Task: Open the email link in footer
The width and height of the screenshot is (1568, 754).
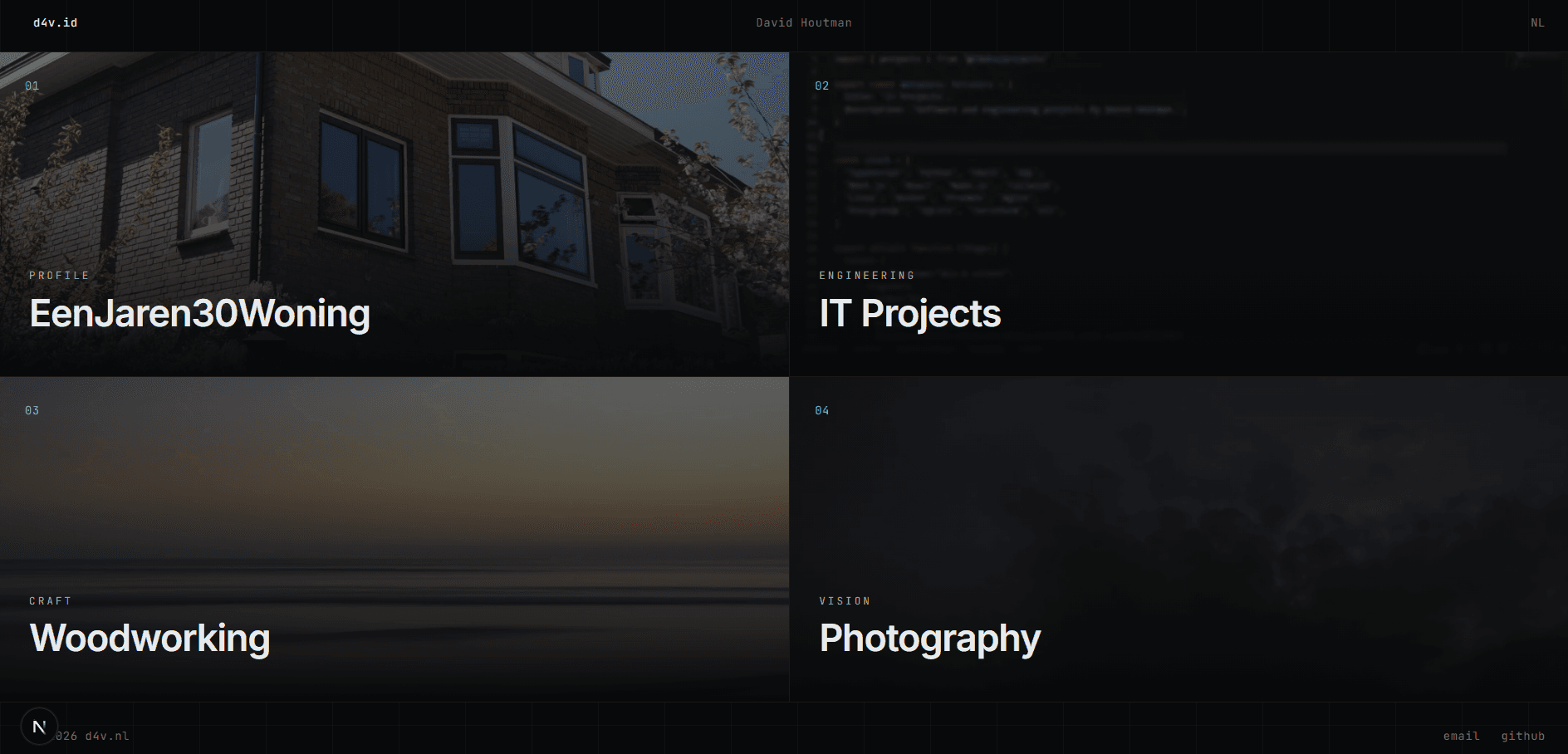Action: [x=1461, y=736]
